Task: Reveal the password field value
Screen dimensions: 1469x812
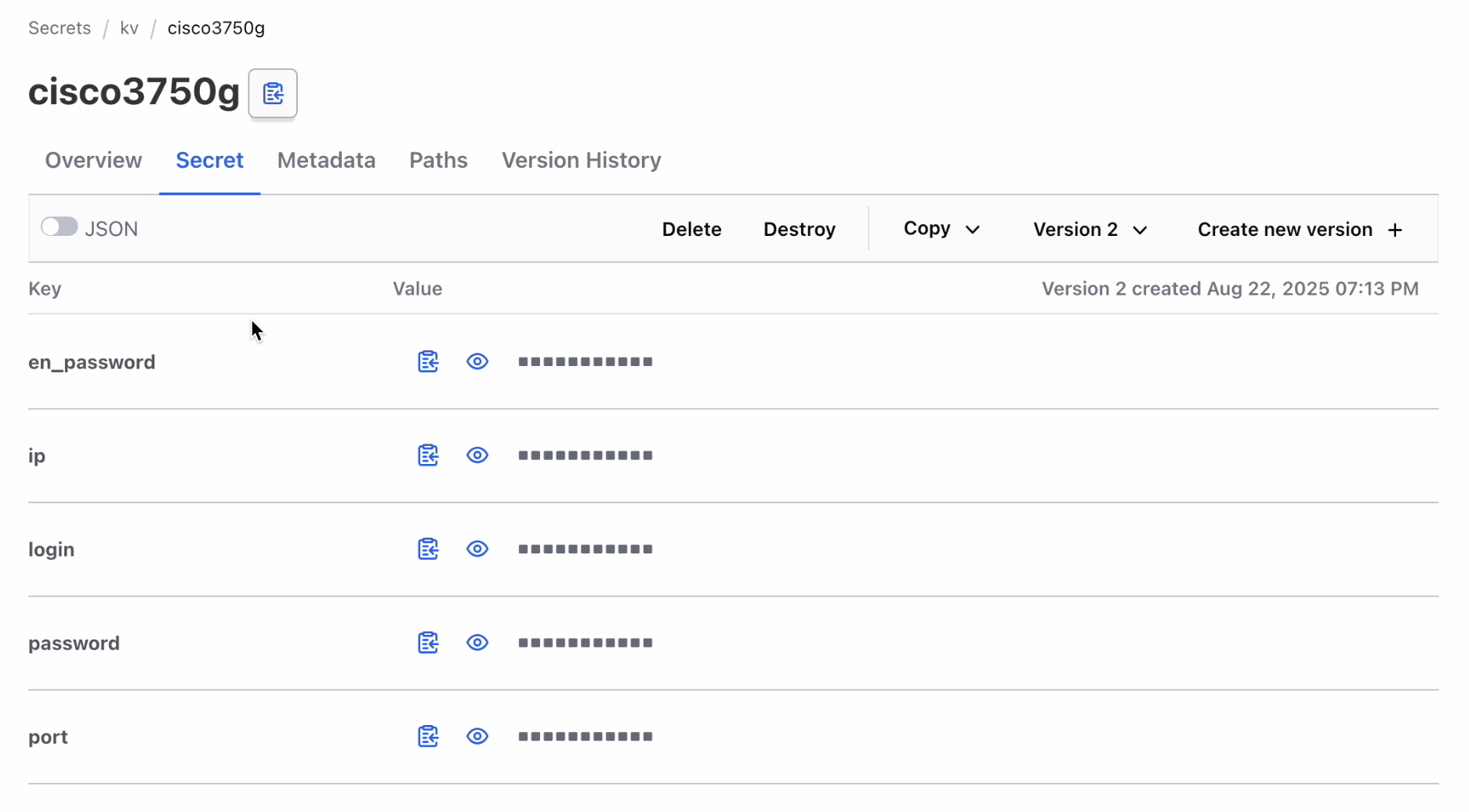Action: [x=477, y=643]
